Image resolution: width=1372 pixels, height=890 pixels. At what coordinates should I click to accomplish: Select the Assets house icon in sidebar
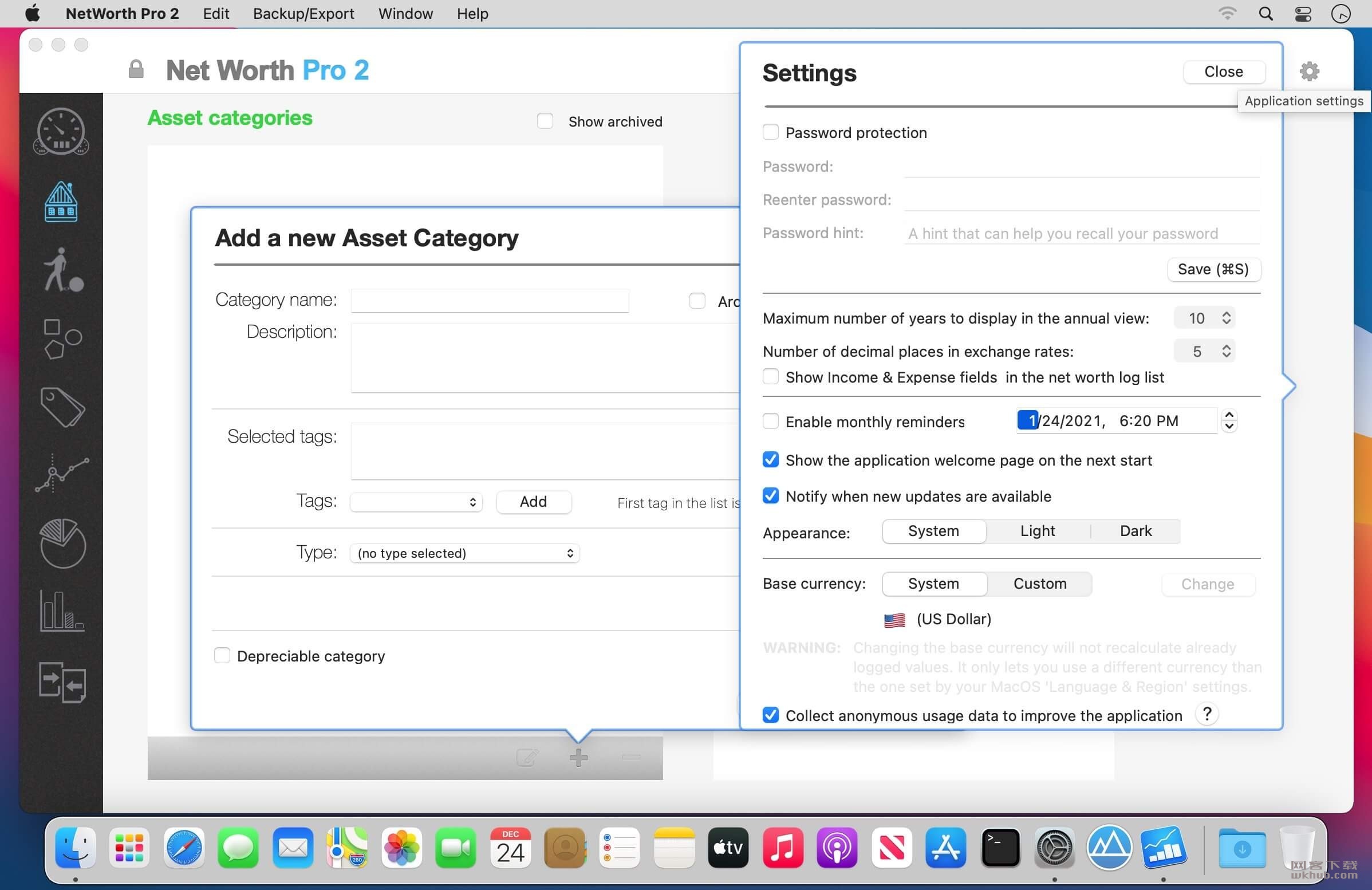tap(61, 202)
